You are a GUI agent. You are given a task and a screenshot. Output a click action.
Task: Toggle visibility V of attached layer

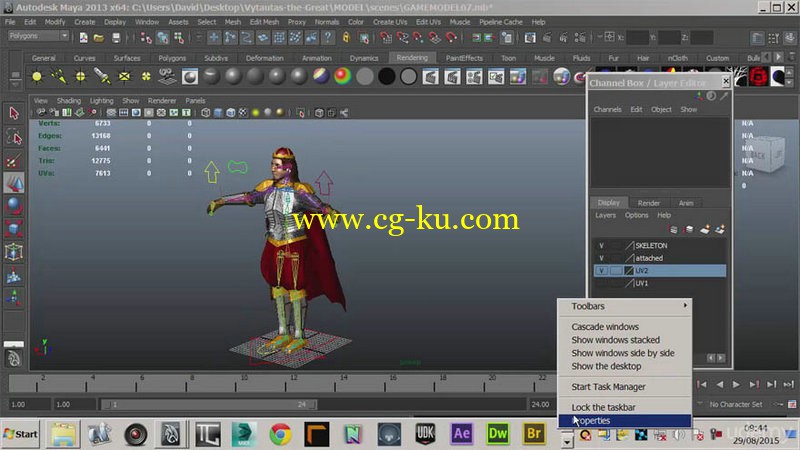[602, 258]
